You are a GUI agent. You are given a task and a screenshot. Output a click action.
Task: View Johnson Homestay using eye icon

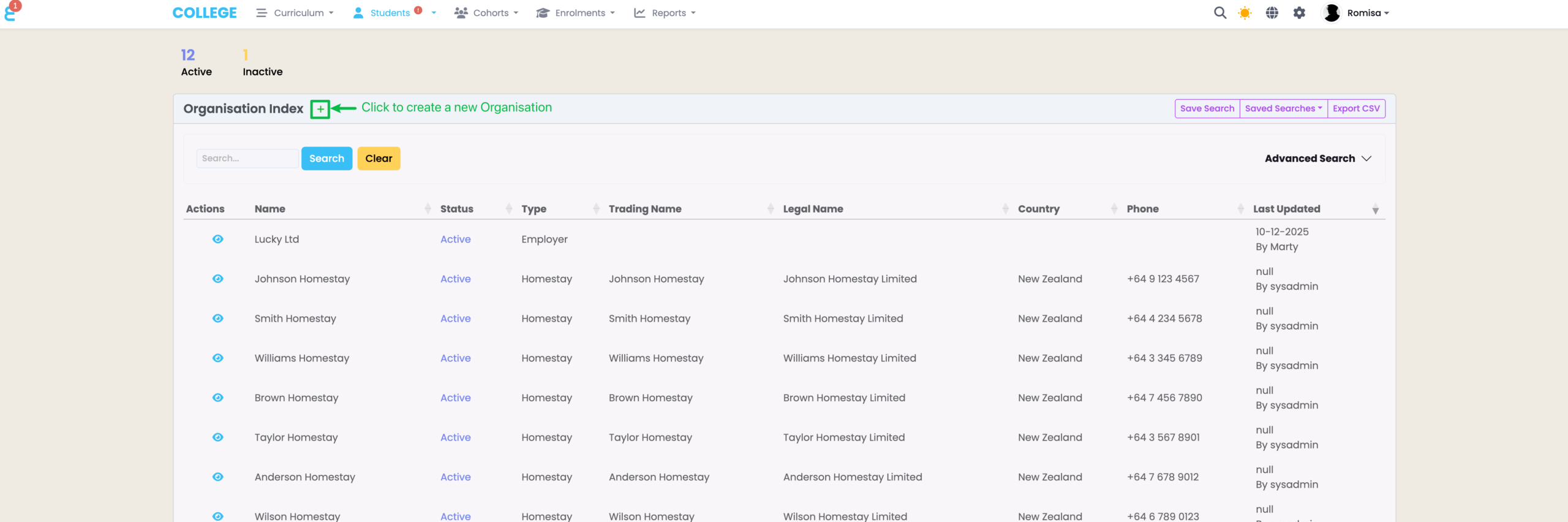pos(217,279)
